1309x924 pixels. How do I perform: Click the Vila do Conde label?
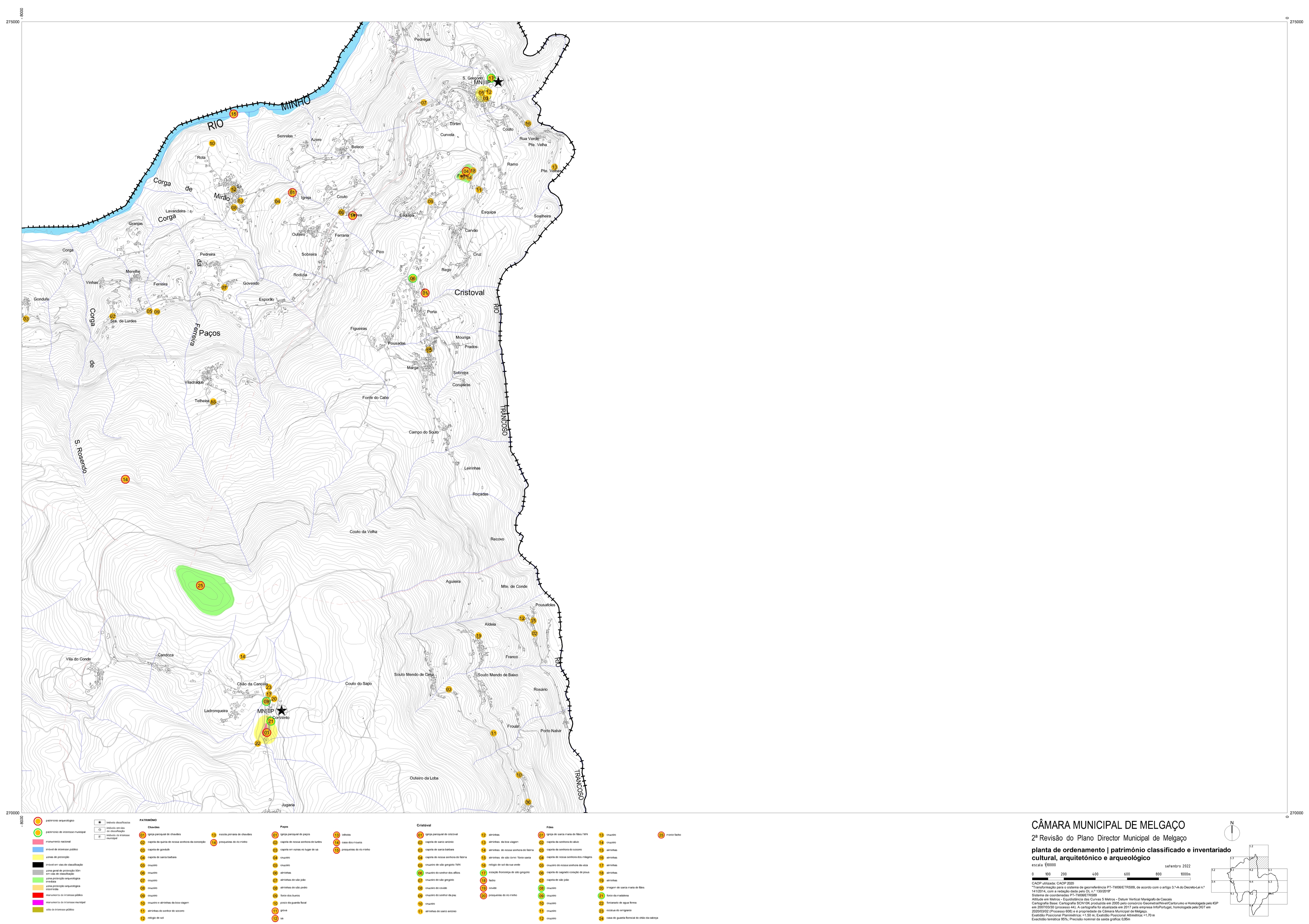(x=78, y=659)
